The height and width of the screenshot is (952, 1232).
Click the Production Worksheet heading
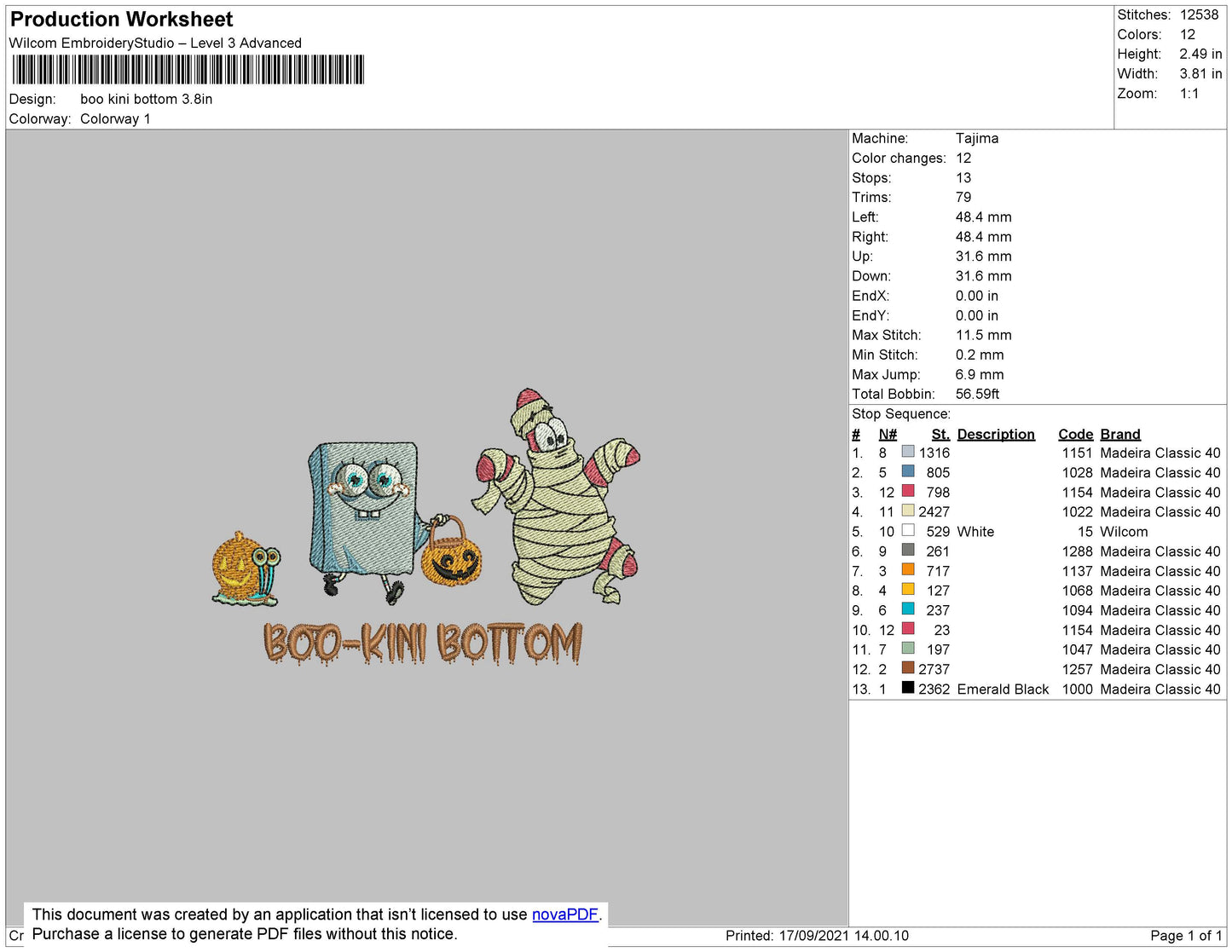pyautogui.click(x=122, y=20)
